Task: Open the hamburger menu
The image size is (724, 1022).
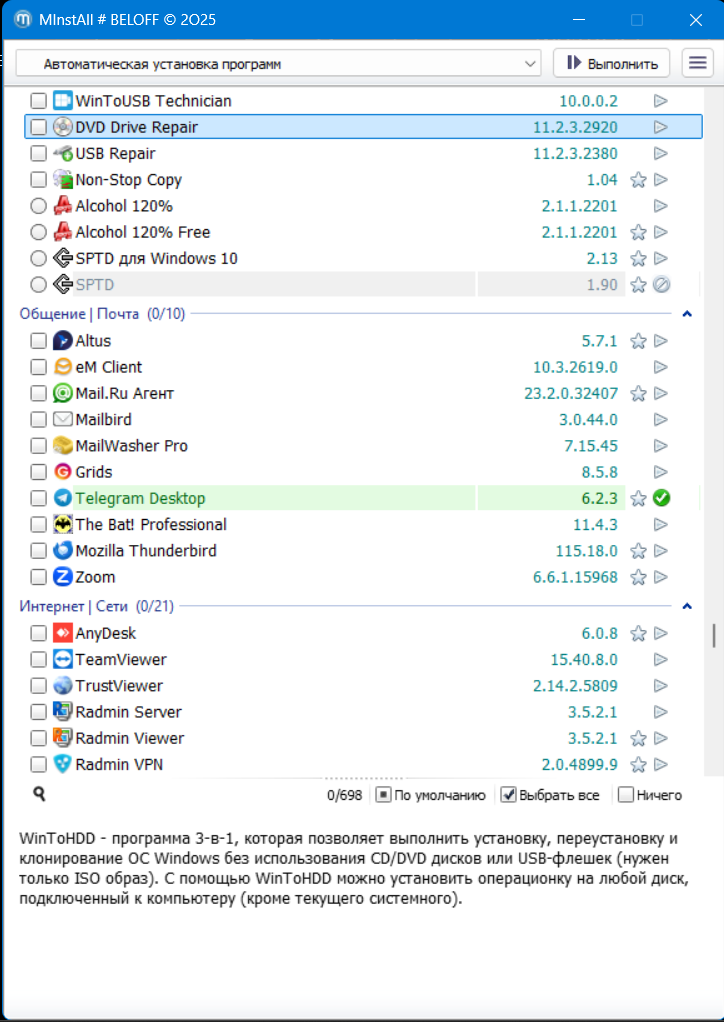Action: (697, 63)
